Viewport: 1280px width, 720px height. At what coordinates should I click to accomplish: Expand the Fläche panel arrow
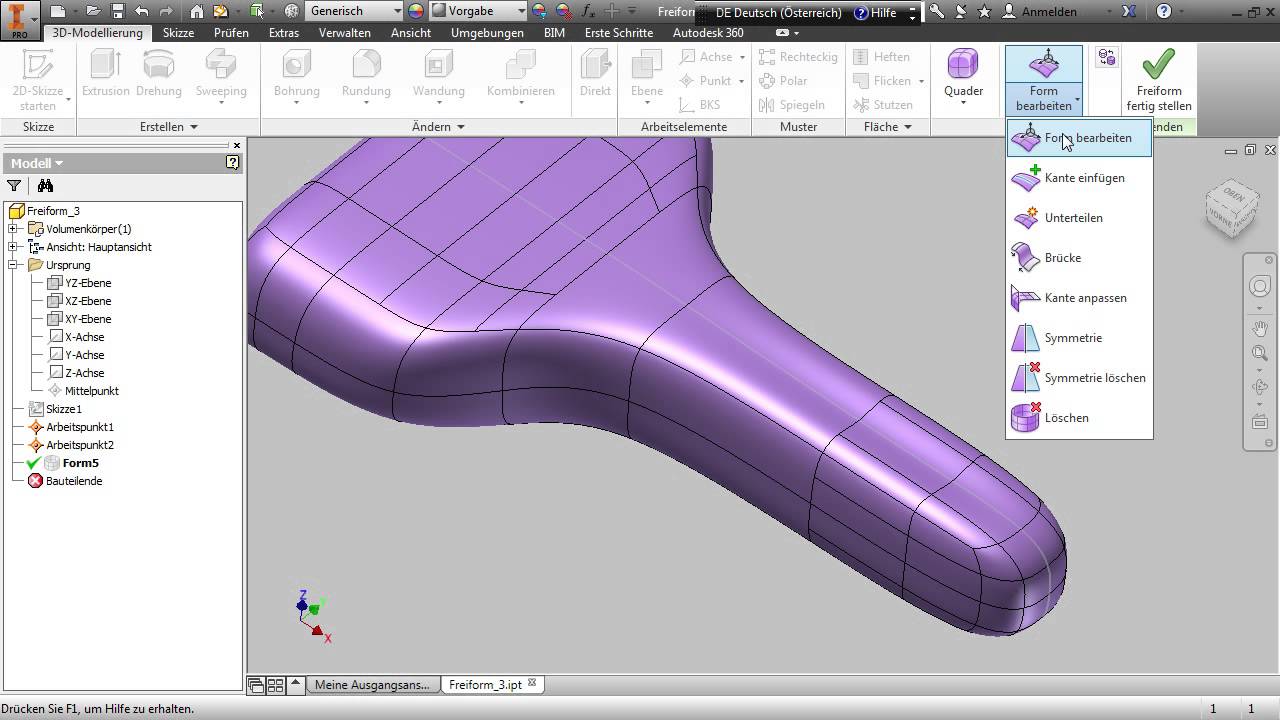click(x=908, y=127)
